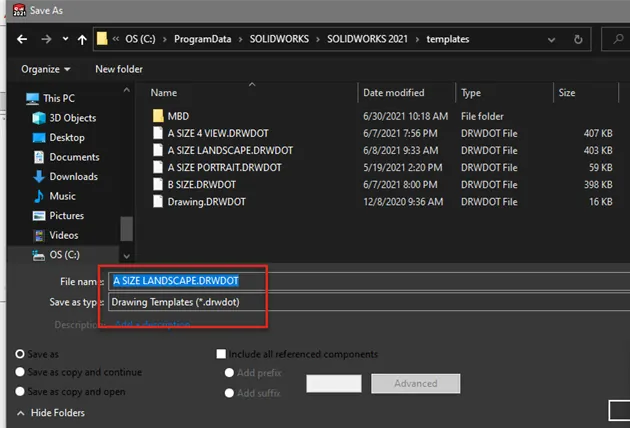The image size is (630, 428).
Task: Select A SIZE 4 VIEW.DRWDOT file icon
Action: coord(158,133)
